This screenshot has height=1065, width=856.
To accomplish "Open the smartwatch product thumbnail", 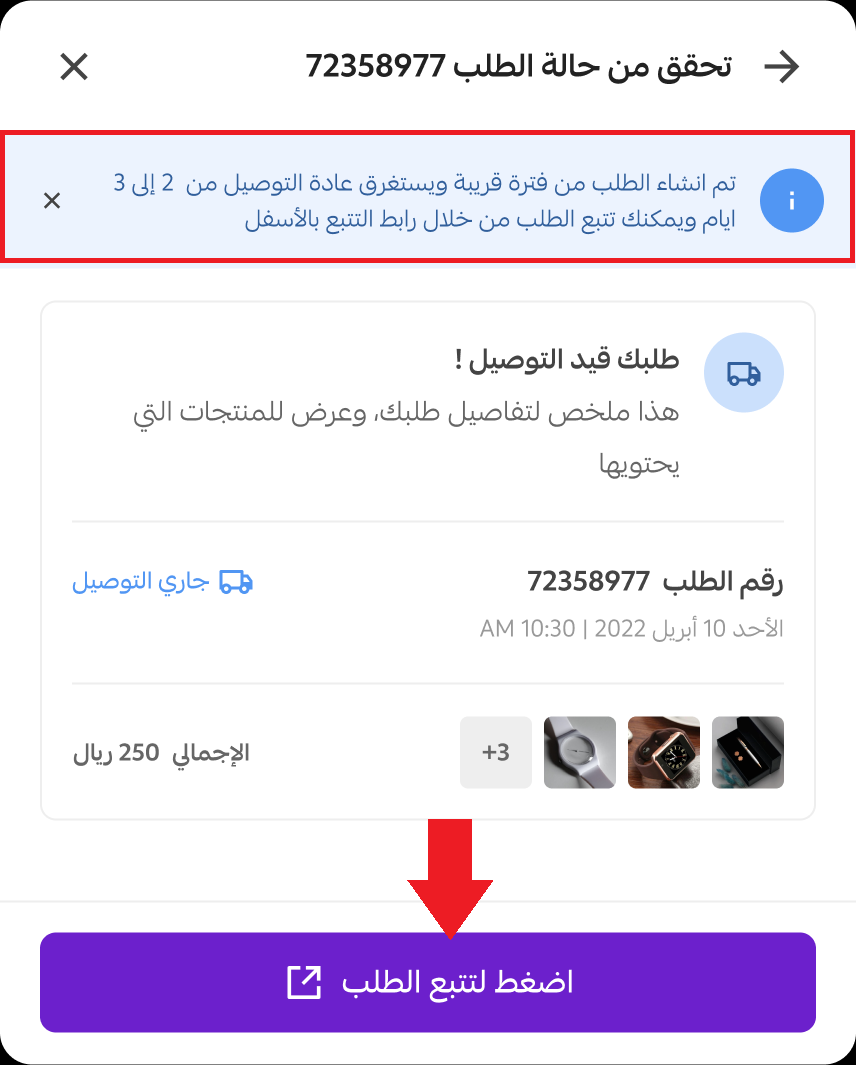I will point(664,753).
